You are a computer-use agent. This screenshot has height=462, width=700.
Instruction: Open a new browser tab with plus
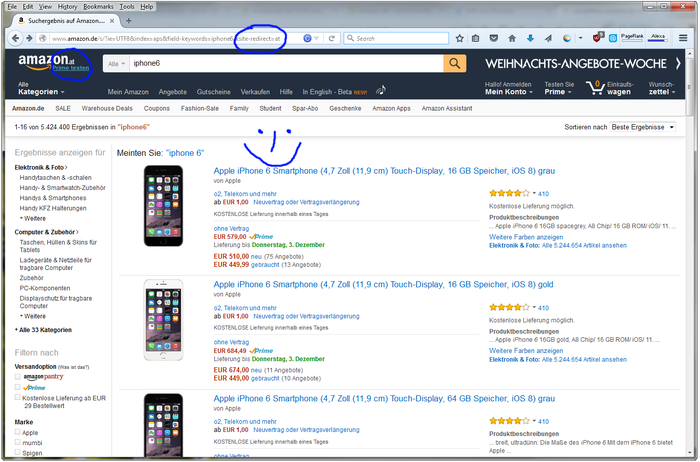click(129, 21)
